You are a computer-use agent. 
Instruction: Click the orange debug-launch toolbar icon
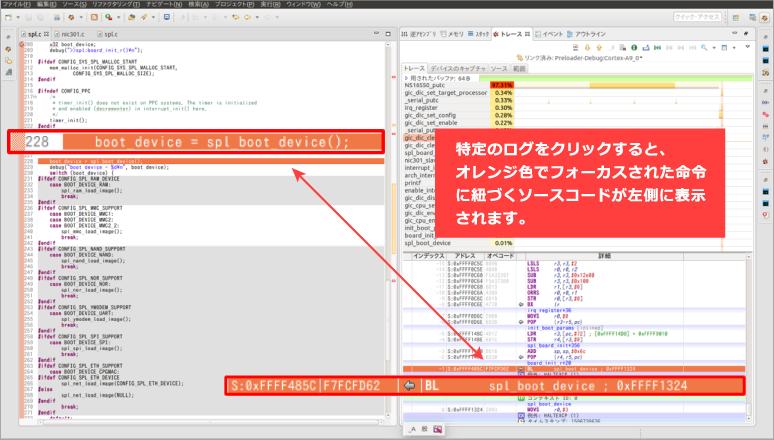pos(72,17)
